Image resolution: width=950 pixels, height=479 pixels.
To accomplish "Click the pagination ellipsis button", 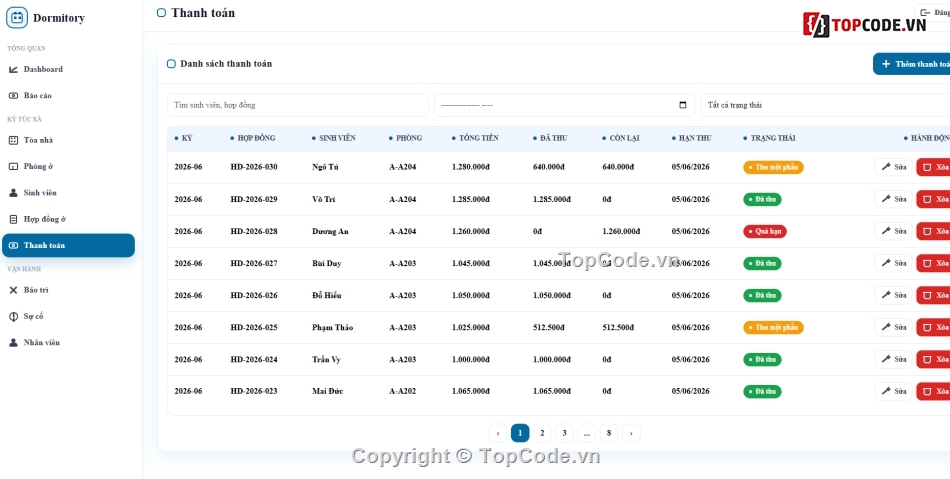I will tap(586, 433).
